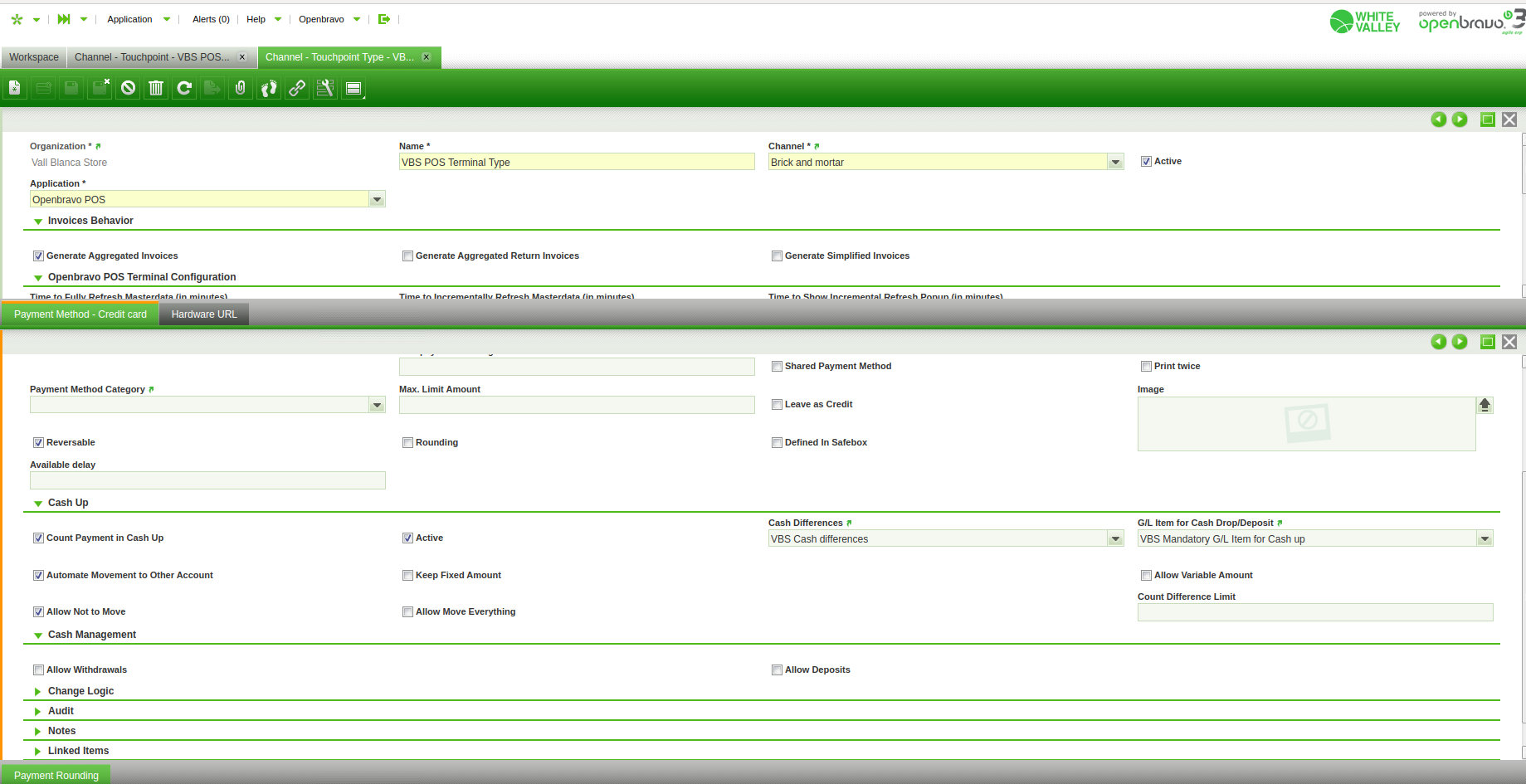Open the Application menu
Viewport: 1526px width, 784px height.
(130, 19)
